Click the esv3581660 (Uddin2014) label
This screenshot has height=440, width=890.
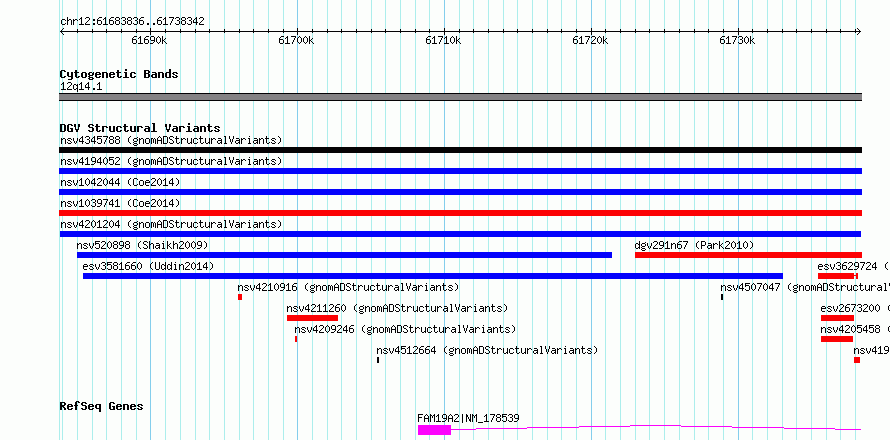[148, 266]
